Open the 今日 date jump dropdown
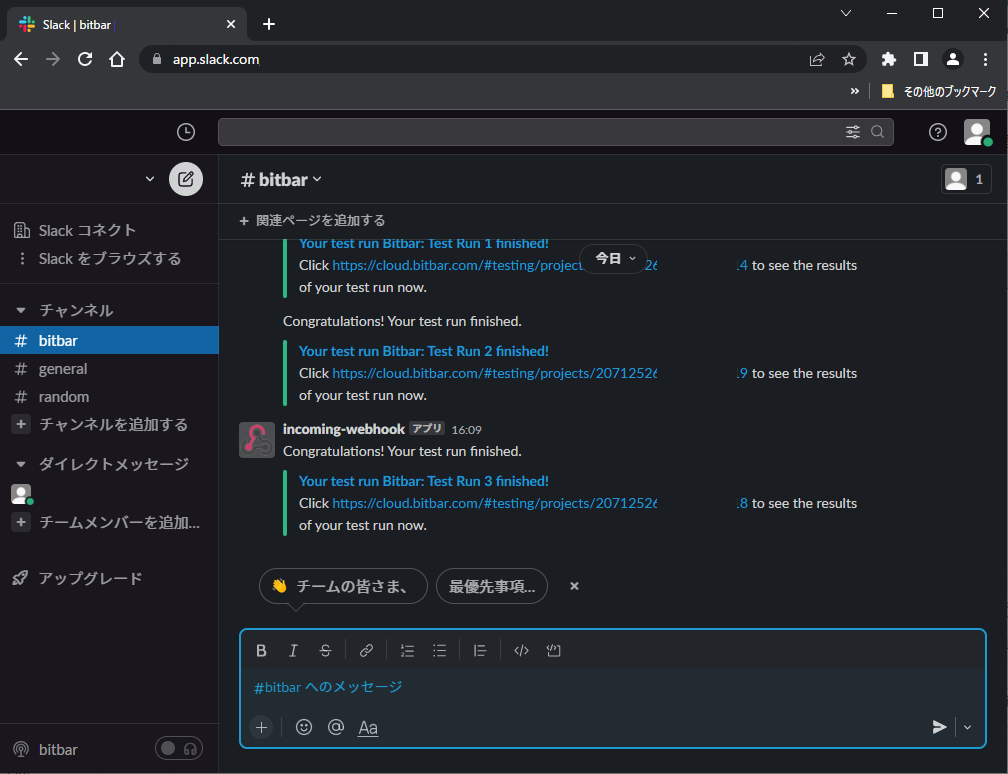This screenshot has height=774, width=1008. point(614,258)
